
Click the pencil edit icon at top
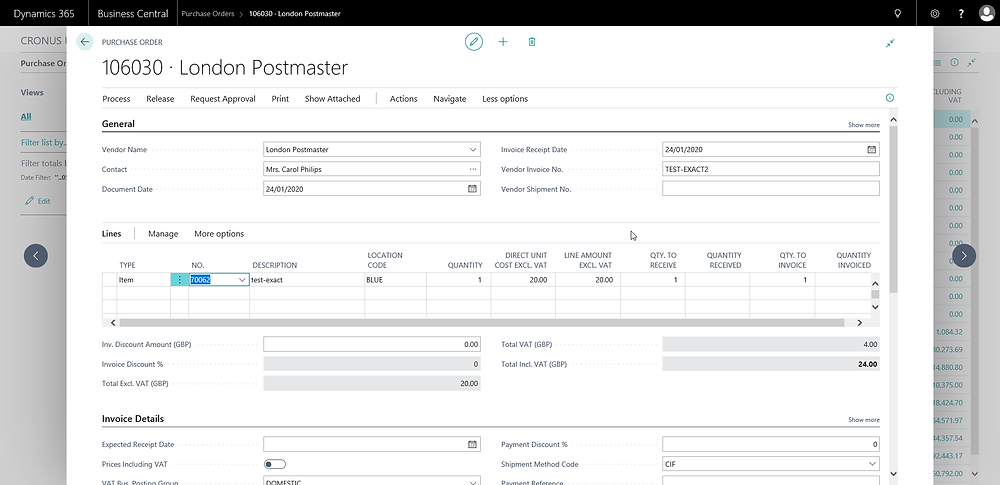474,42
